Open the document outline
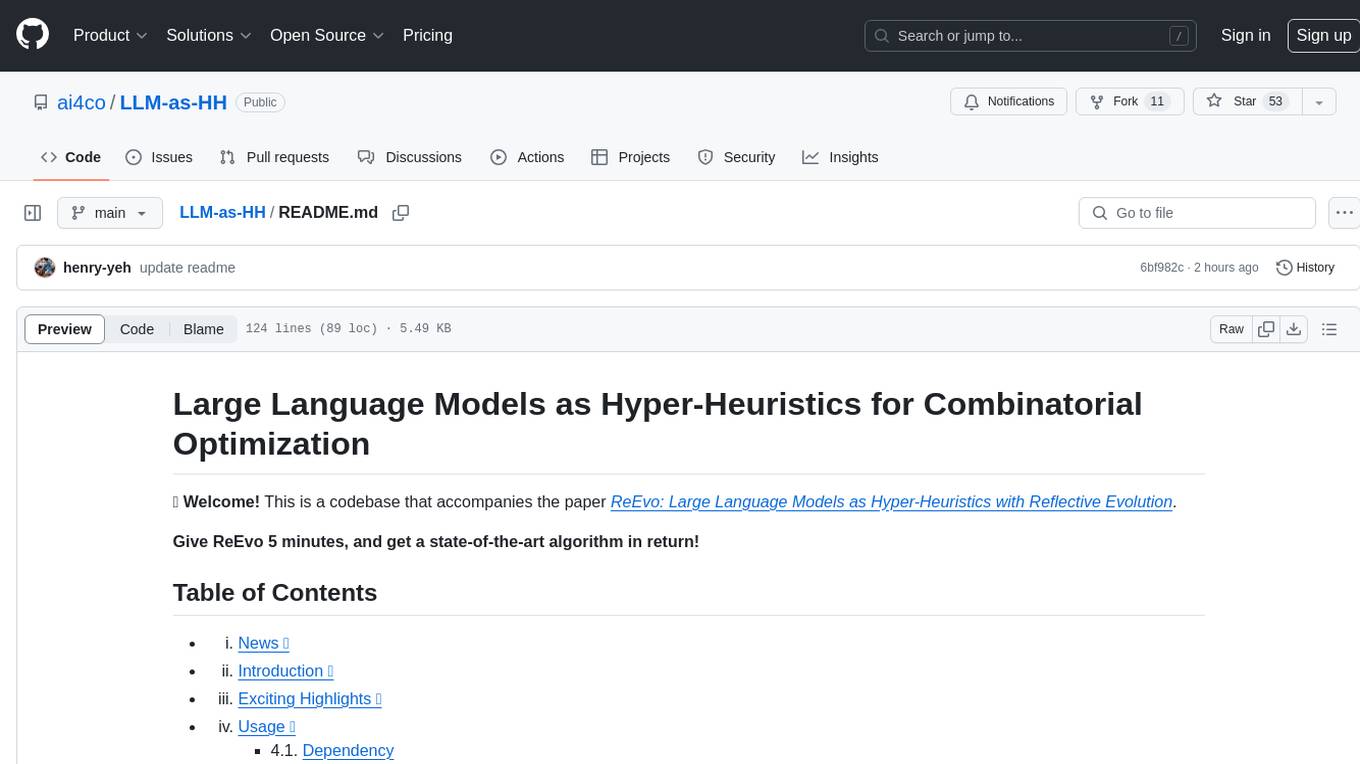Viewport: 1360px width, 764px height. coord(1329,329)
